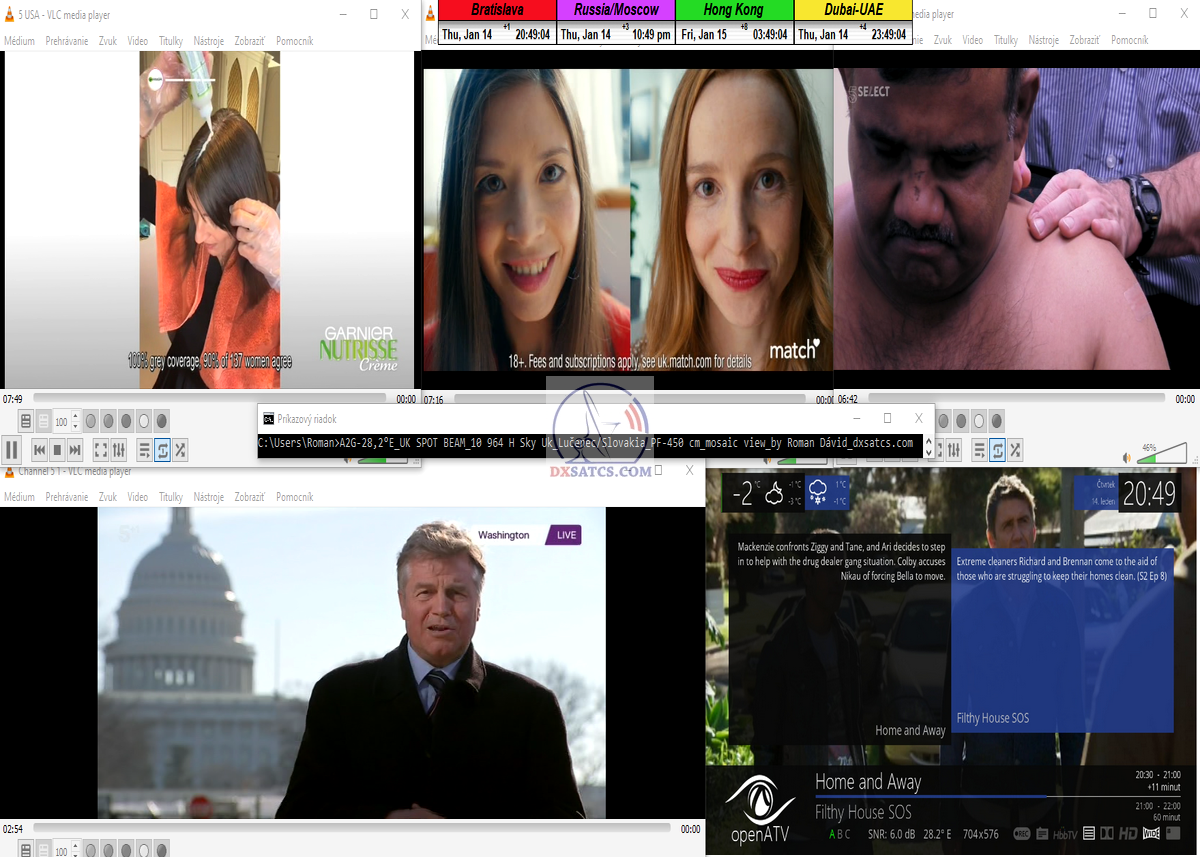Toggle shuffle in the 5 USA player
The width and height of the screenshot is (1200, 857).
180,450
